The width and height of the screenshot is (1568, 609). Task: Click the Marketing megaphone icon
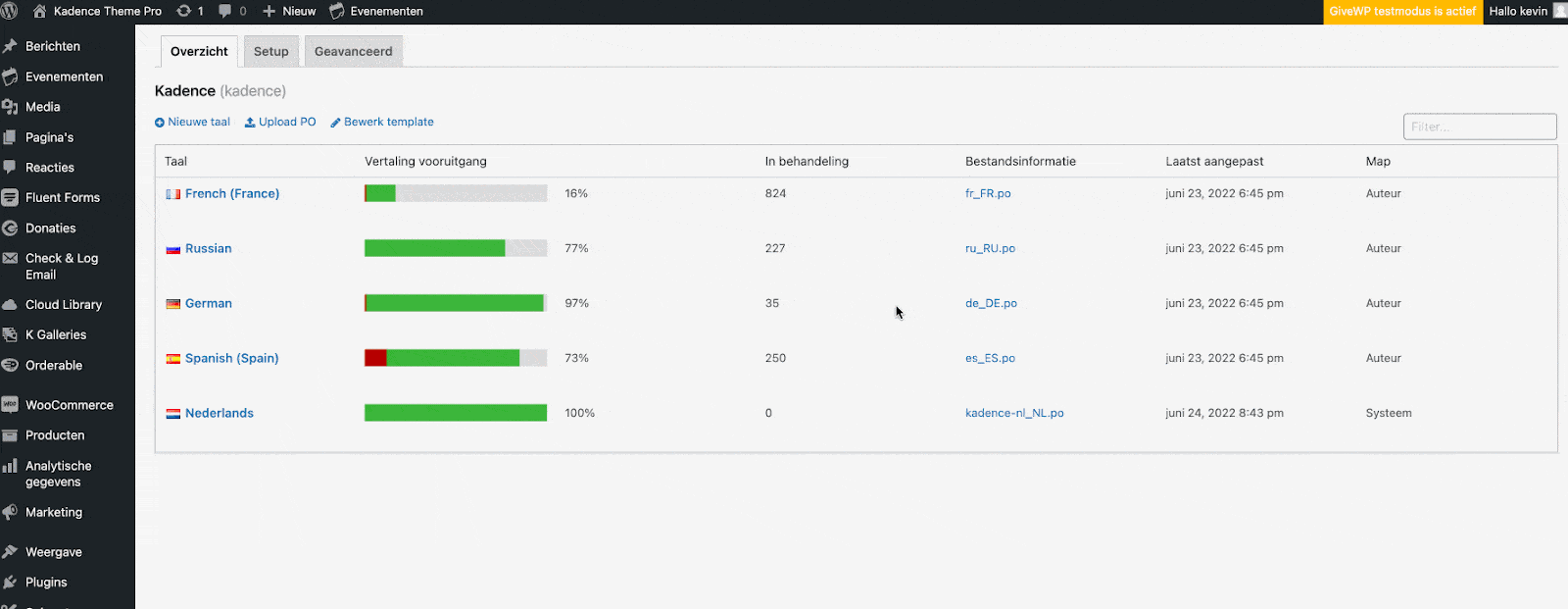10,512
